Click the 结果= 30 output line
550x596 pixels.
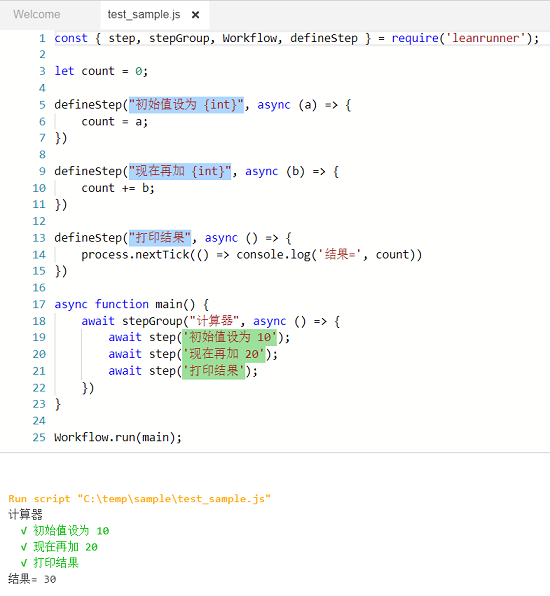[32, 579]
